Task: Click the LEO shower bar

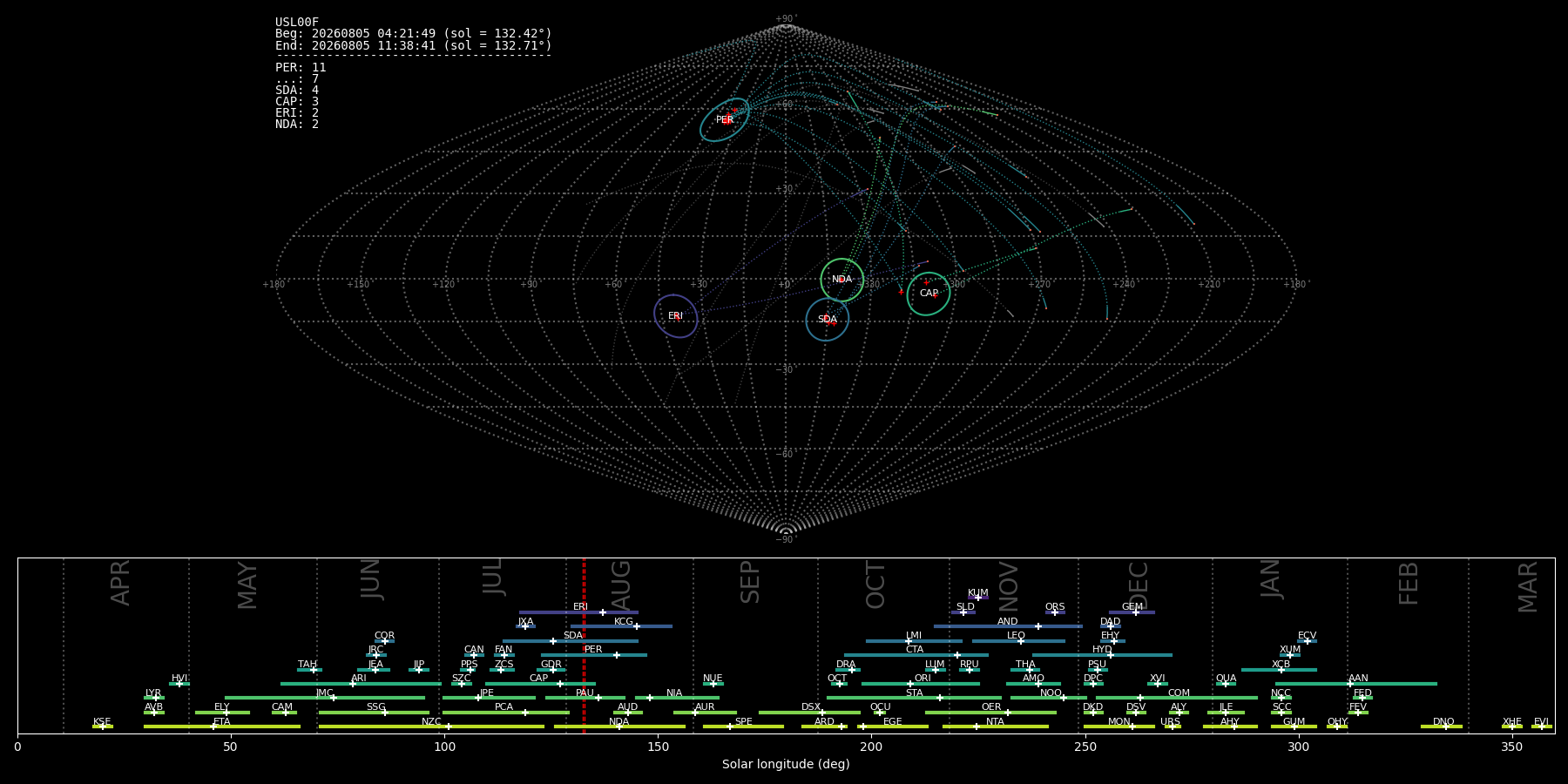Action: coord(1018,641)
